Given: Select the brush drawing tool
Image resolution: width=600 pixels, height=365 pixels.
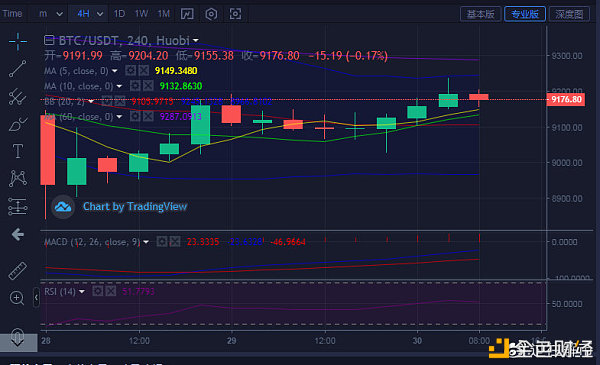Looking at the screenshot, I should tap(18, 124).
